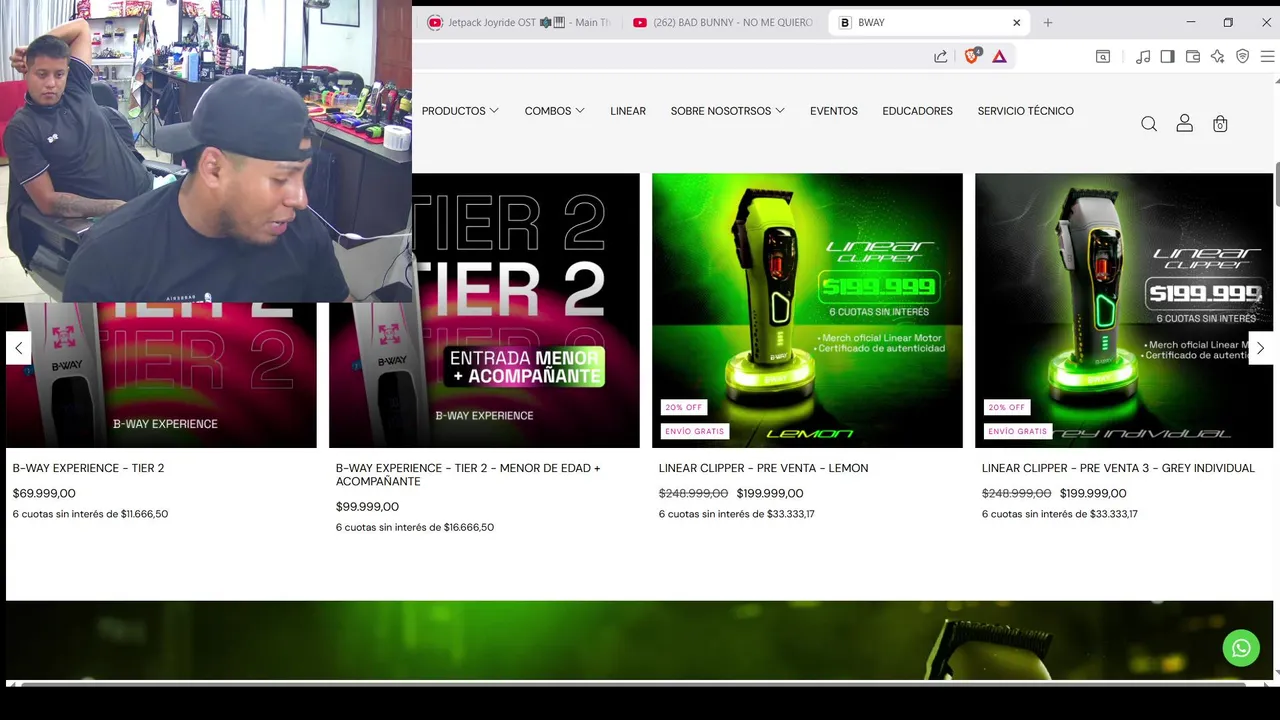Click the search-tabs window icon in the toolbar

1103,57
